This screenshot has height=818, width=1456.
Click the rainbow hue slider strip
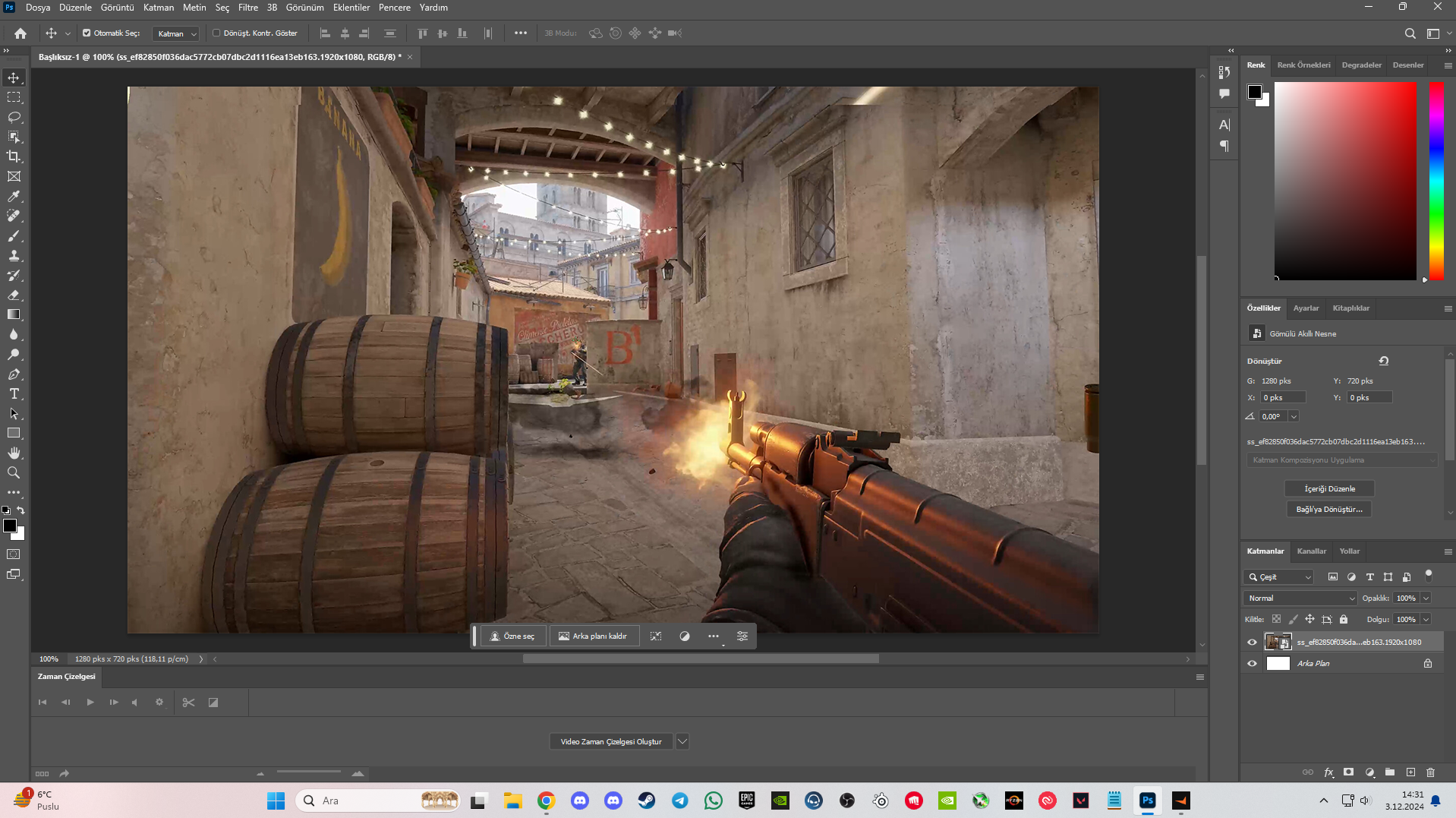[1436, 181]
